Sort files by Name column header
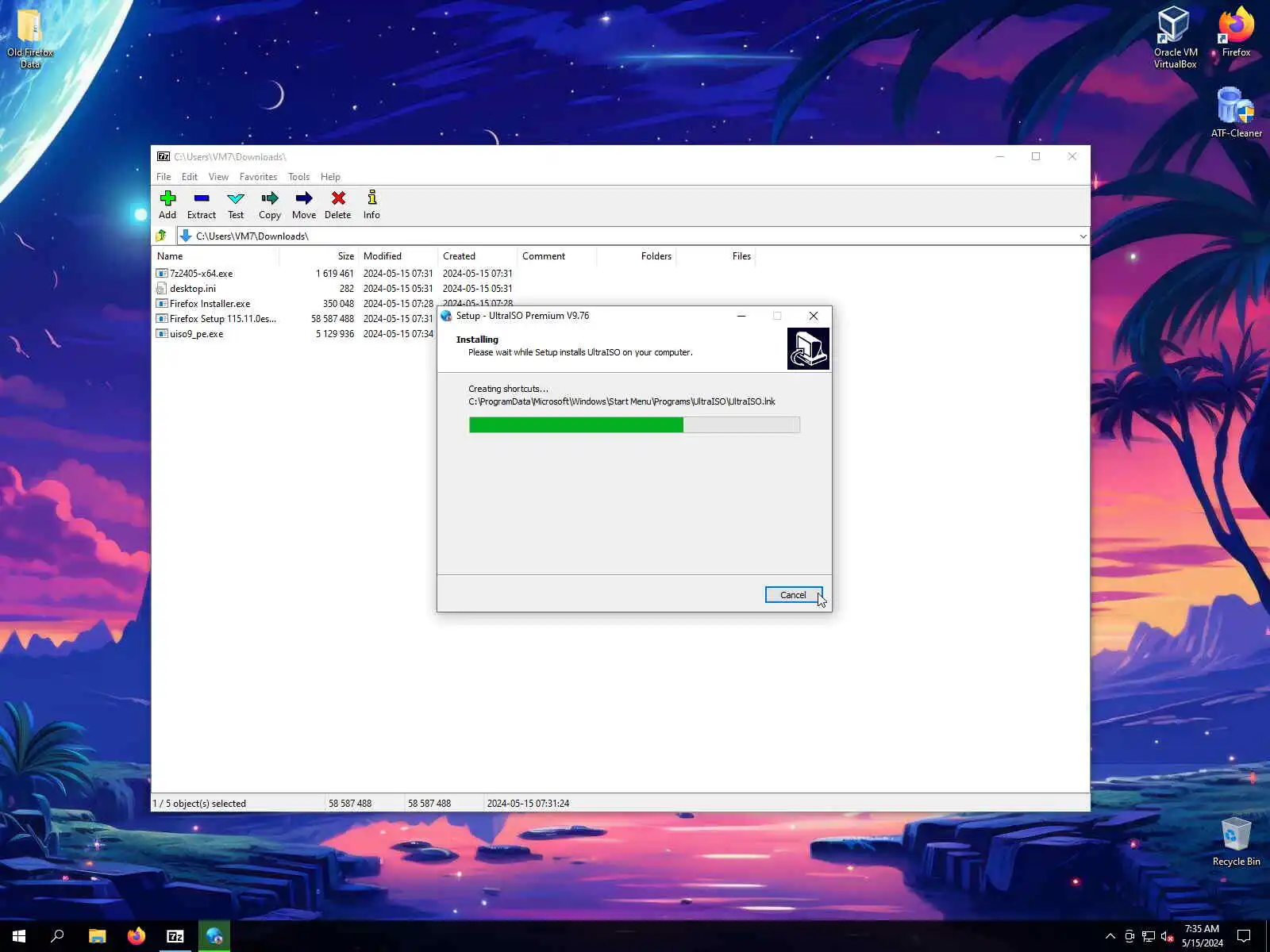Image resolution: width=1270 pixels, height=952 pixels. (215, 256)
